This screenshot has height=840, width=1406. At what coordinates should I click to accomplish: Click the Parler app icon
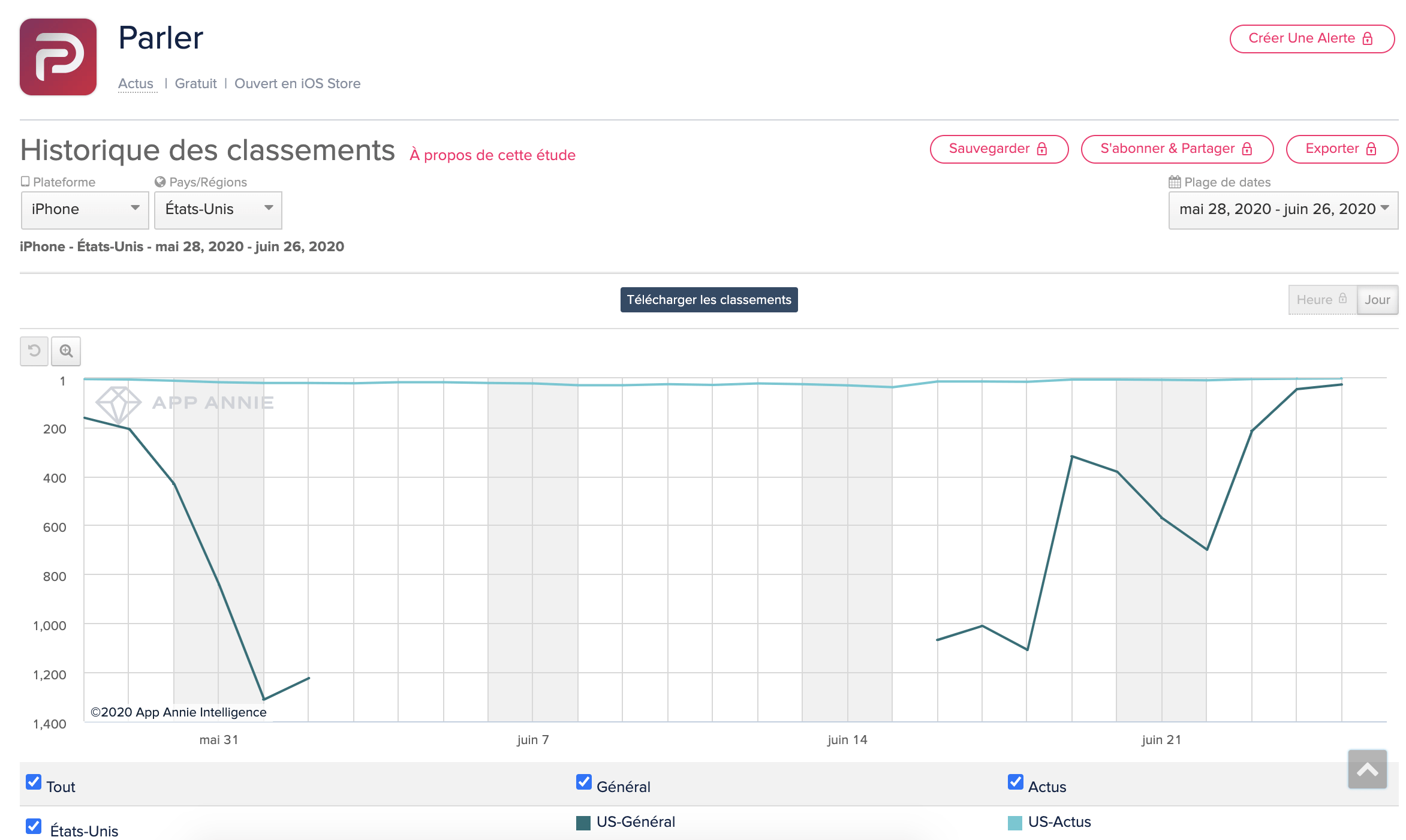58,57
